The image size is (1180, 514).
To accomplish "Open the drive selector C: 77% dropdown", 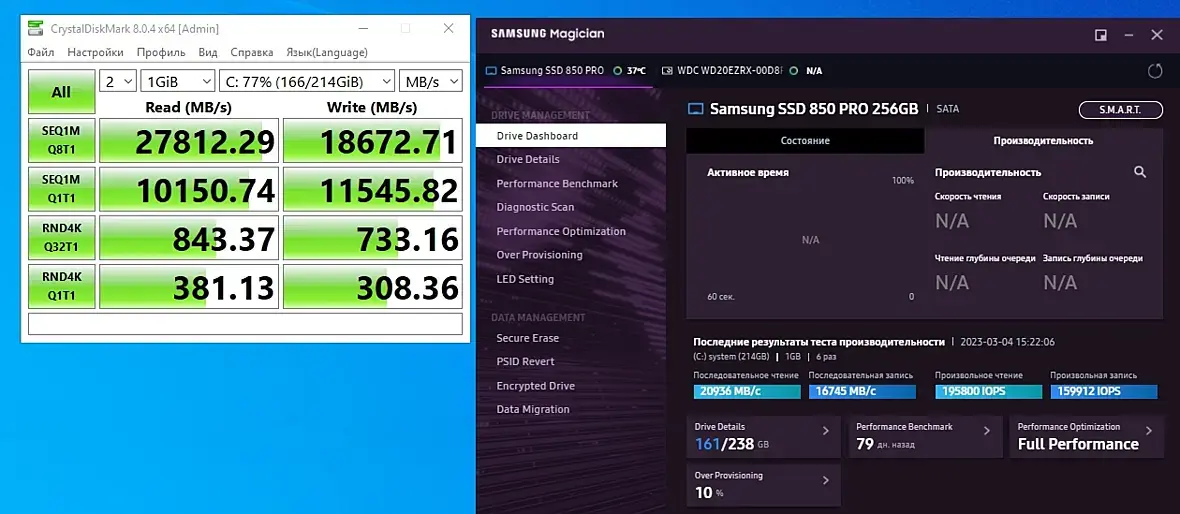I will pos(306,81).
